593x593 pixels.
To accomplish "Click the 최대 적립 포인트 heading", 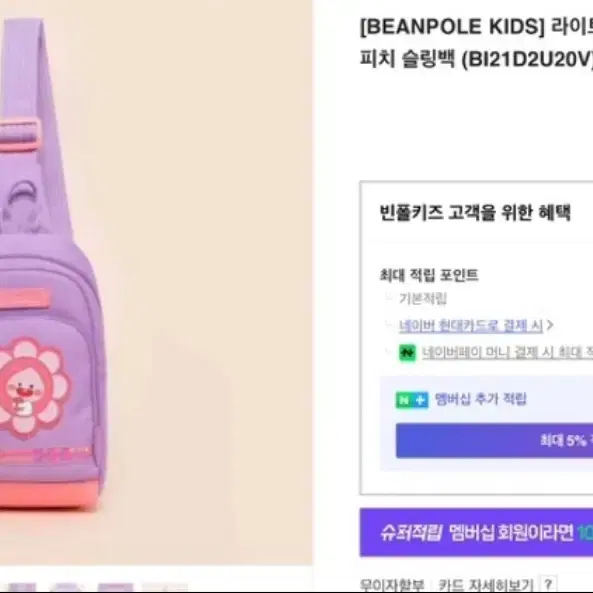I will 429,275.
